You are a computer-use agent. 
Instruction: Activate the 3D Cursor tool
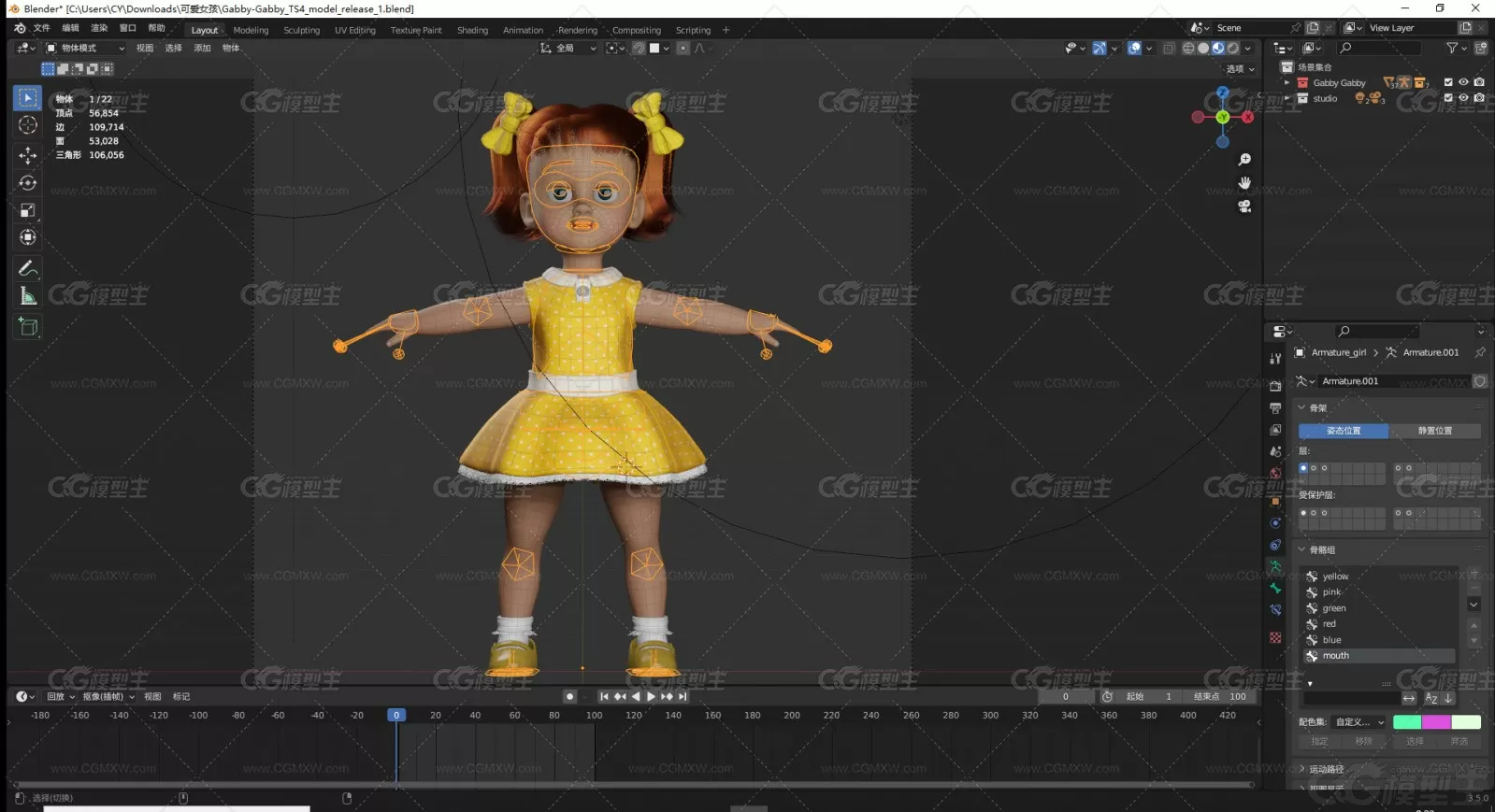pos(27,125)
